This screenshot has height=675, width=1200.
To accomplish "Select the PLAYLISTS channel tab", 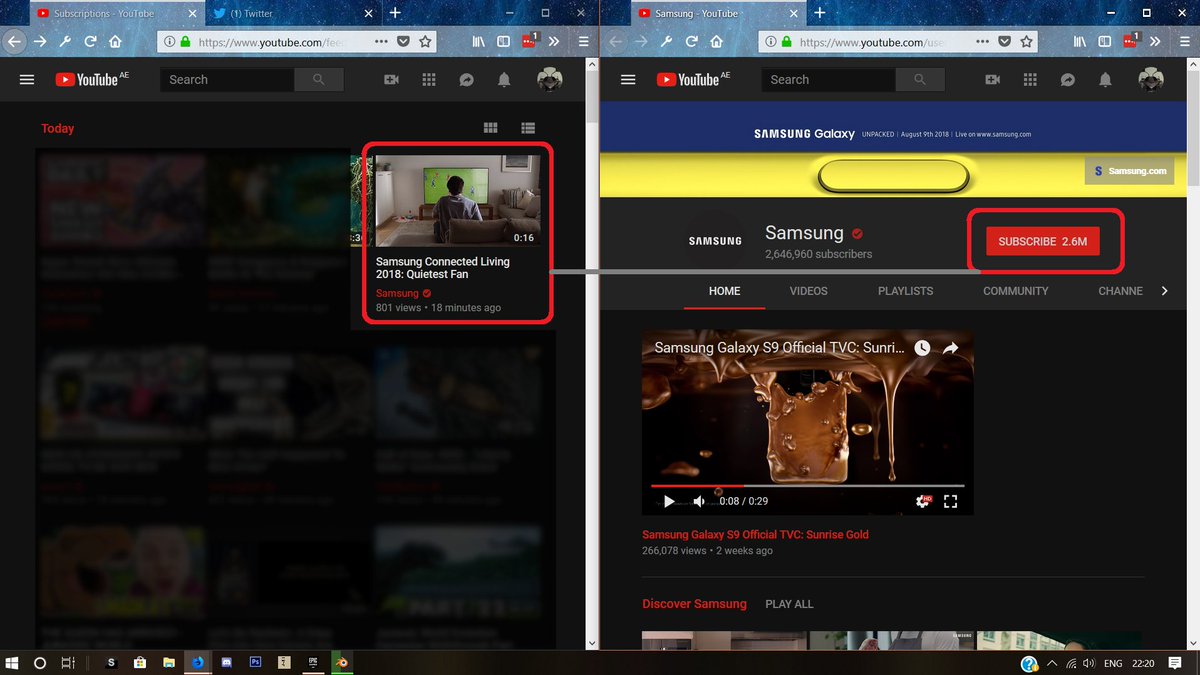I will coord(905,291).
